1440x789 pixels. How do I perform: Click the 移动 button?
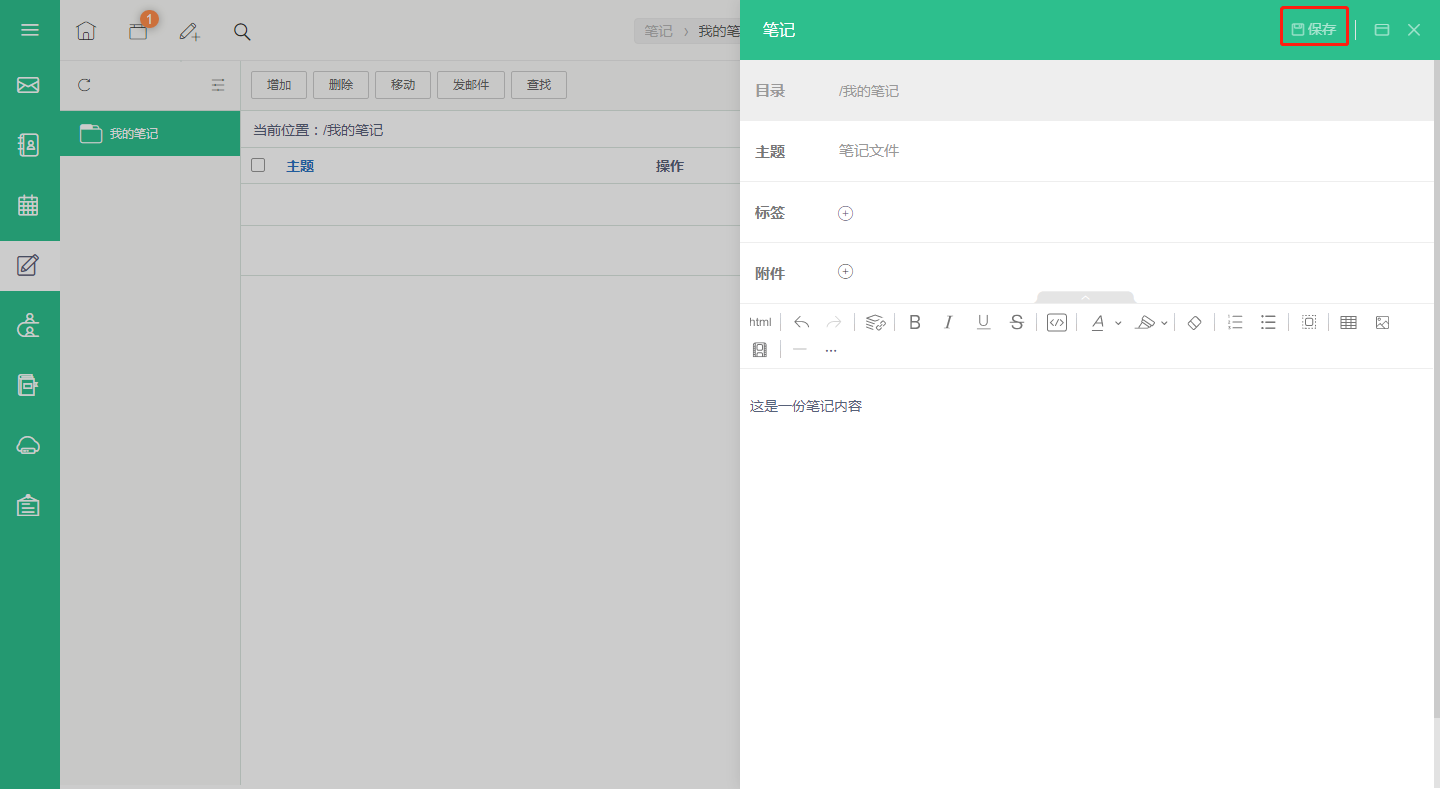click(x=403, y=85)
